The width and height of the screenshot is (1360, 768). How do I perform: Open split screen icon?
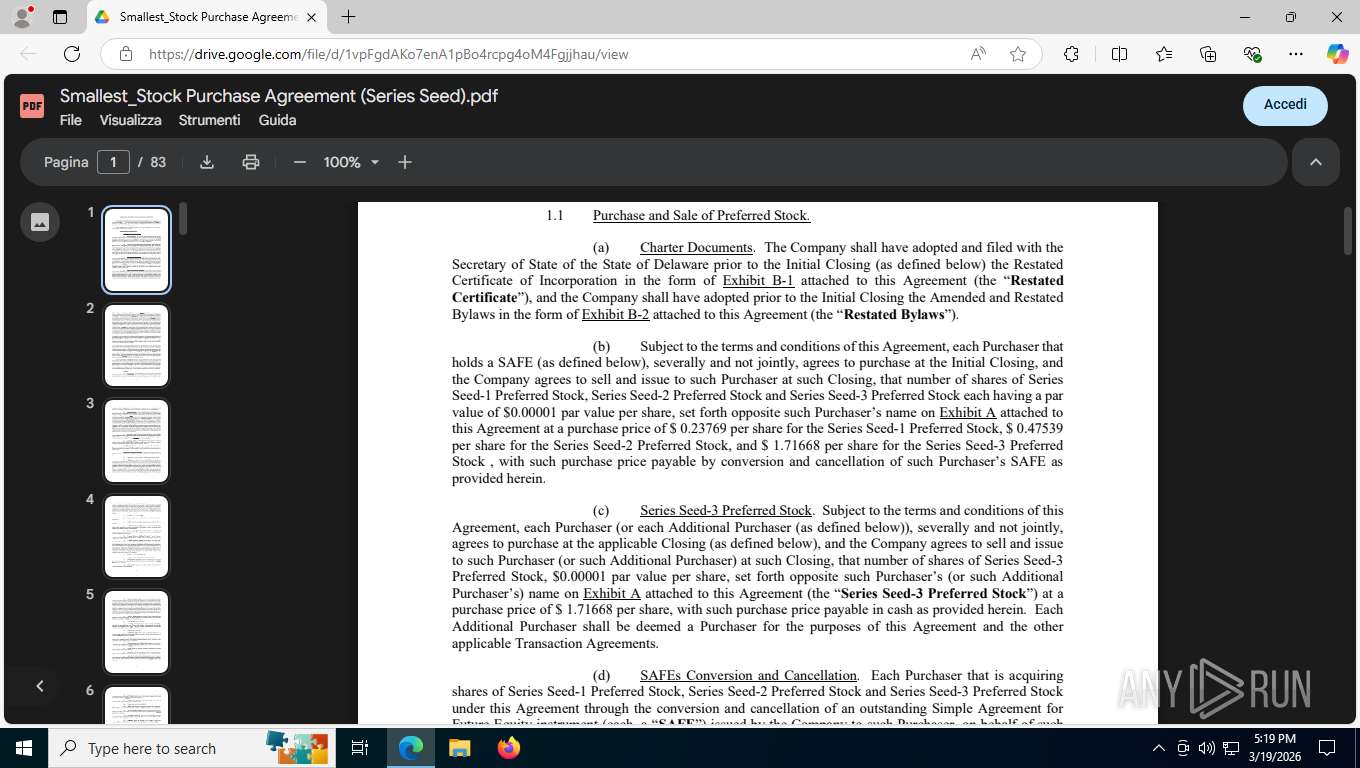point(1119,54)
